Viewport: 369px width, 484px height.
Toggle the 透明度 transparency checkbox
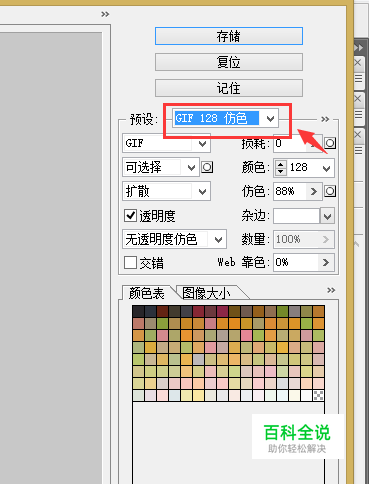(130, 216)
